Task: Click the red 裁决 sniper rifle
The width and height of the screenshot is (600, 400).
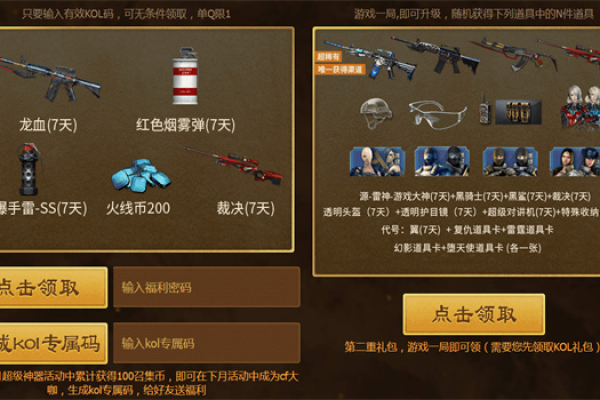Action: point(233,167)
